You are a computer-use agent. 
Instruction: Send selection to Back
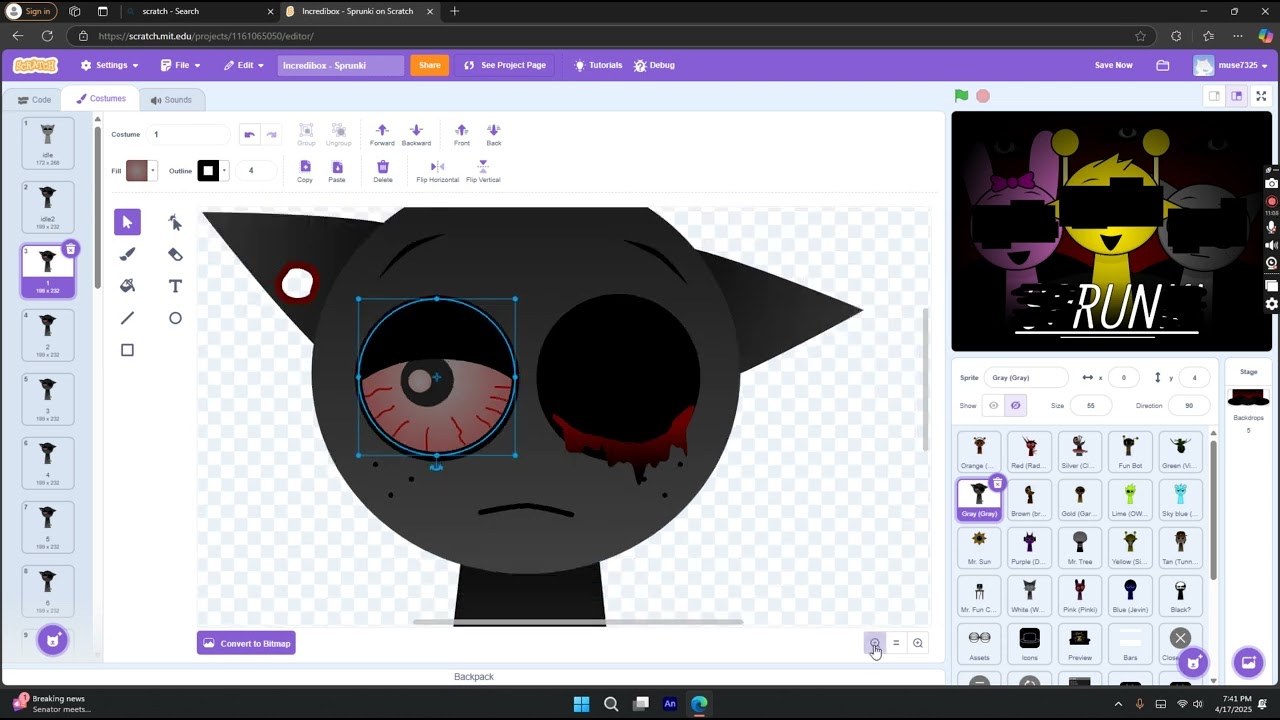click(x=493, y=135)
